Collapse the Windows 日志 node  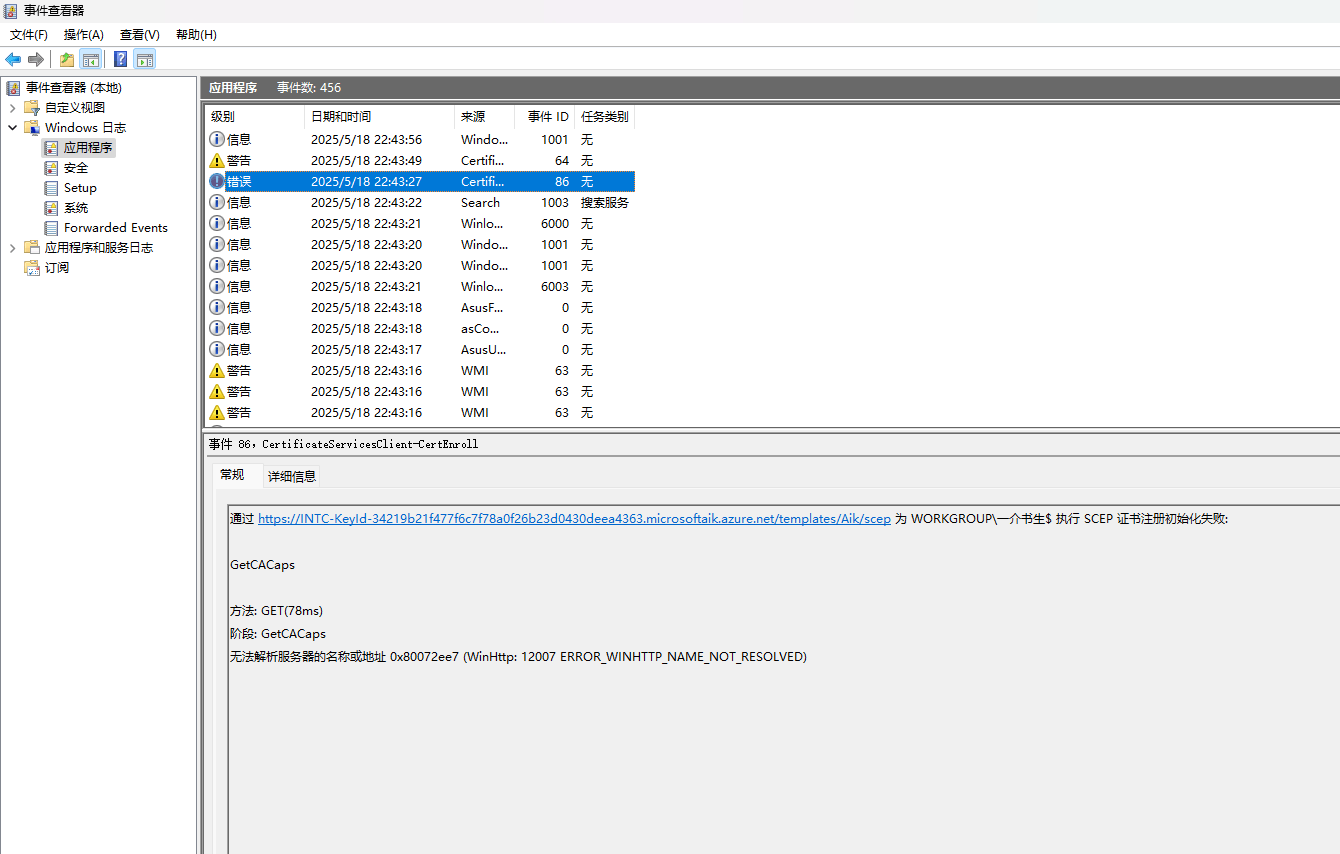(x=12, y=127)
